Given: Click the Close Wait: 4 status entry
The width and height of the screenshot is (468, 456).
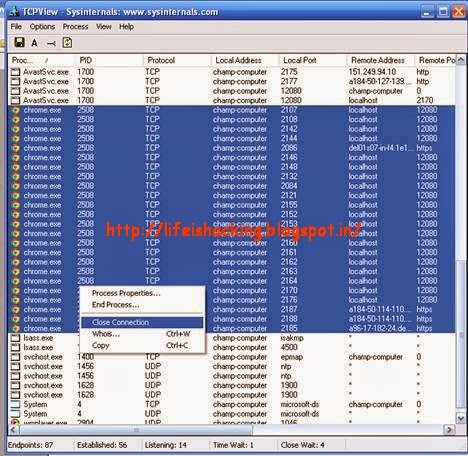Looking at the screenshot, I should pyautogui.click(x=302, y=445).
